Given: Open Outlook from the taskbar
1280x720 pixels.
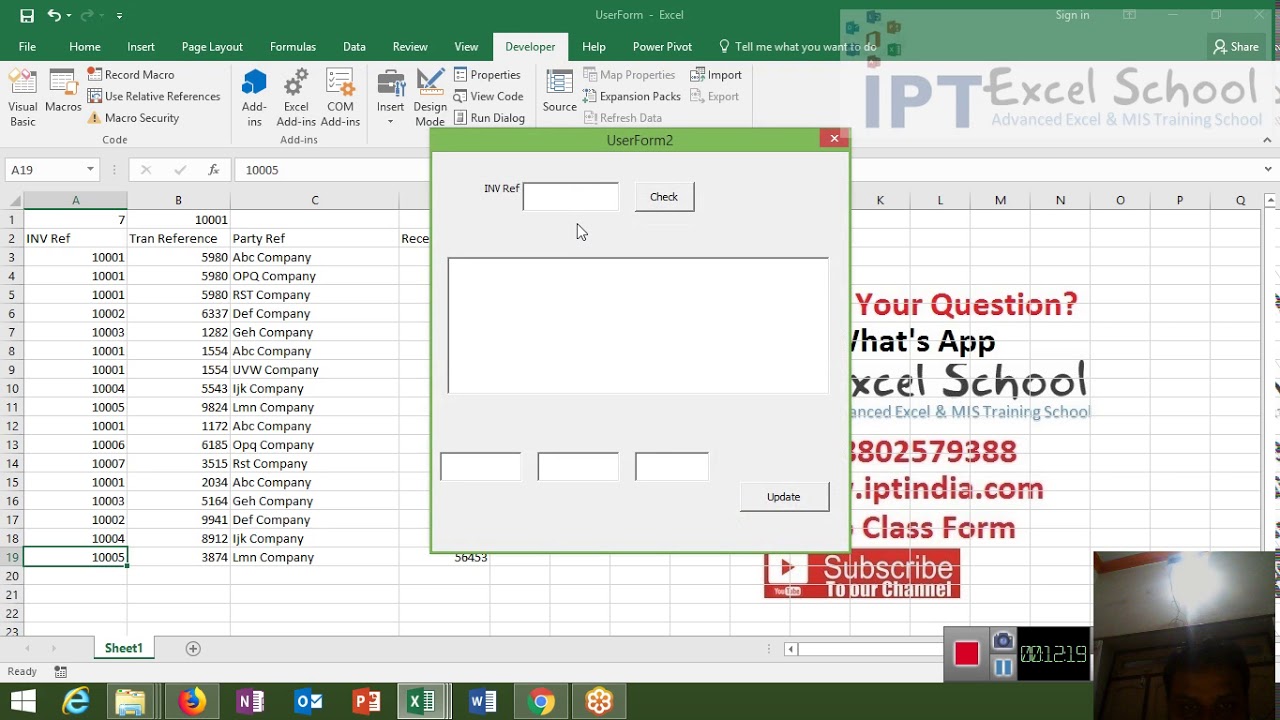Looking at the screenshot, I should click(x=308, y=702).
